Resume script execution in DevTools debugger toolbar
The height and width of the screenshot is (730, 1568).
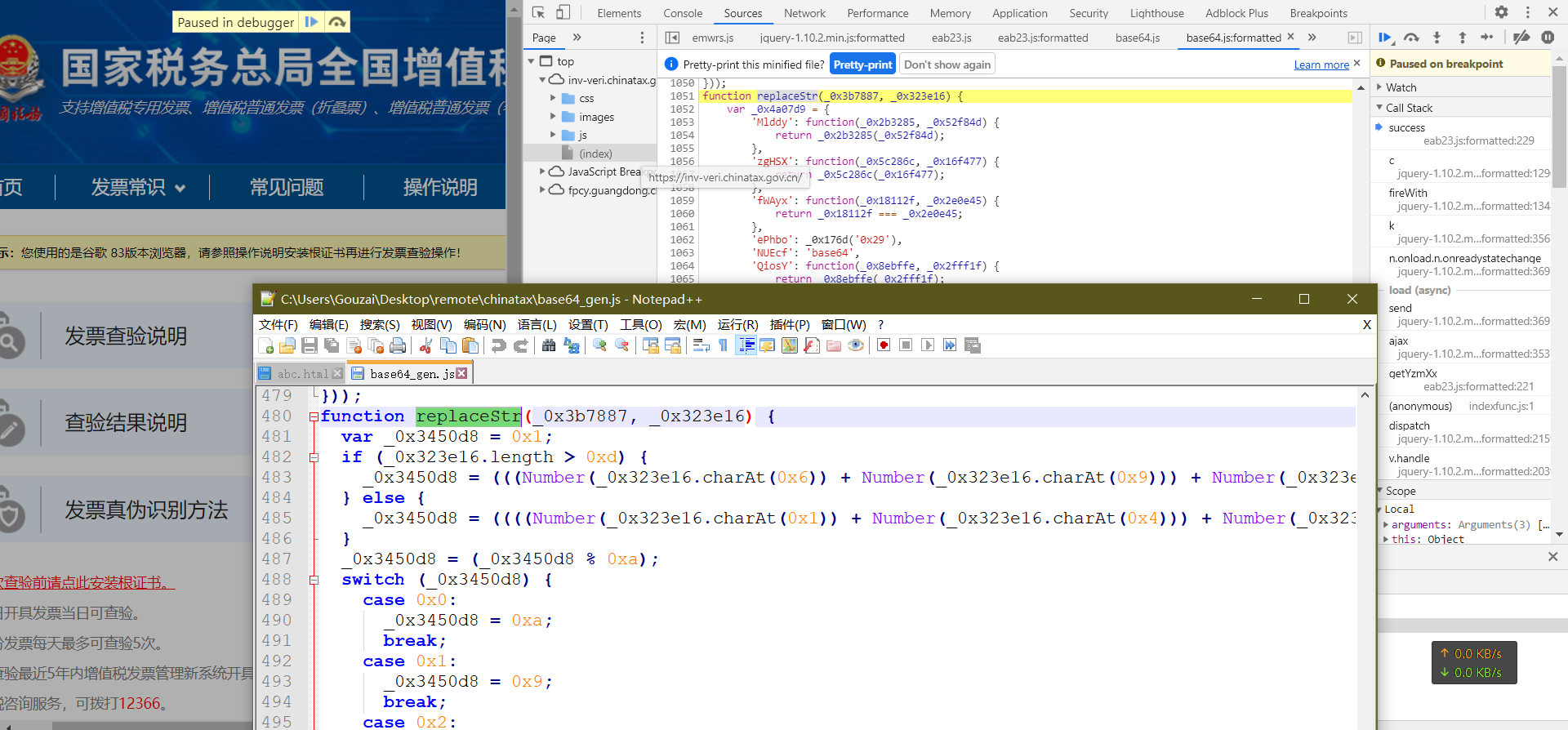coord(1385,38)
